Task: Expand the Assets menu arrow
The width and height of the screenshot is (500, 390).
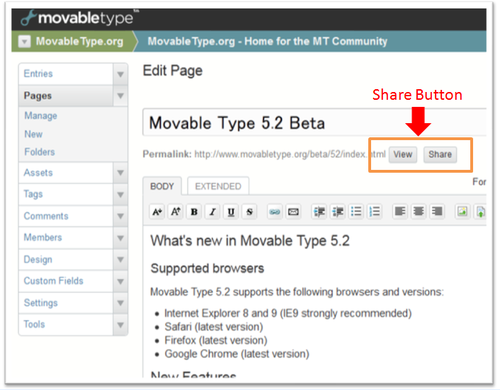Action: pos(120,173)
